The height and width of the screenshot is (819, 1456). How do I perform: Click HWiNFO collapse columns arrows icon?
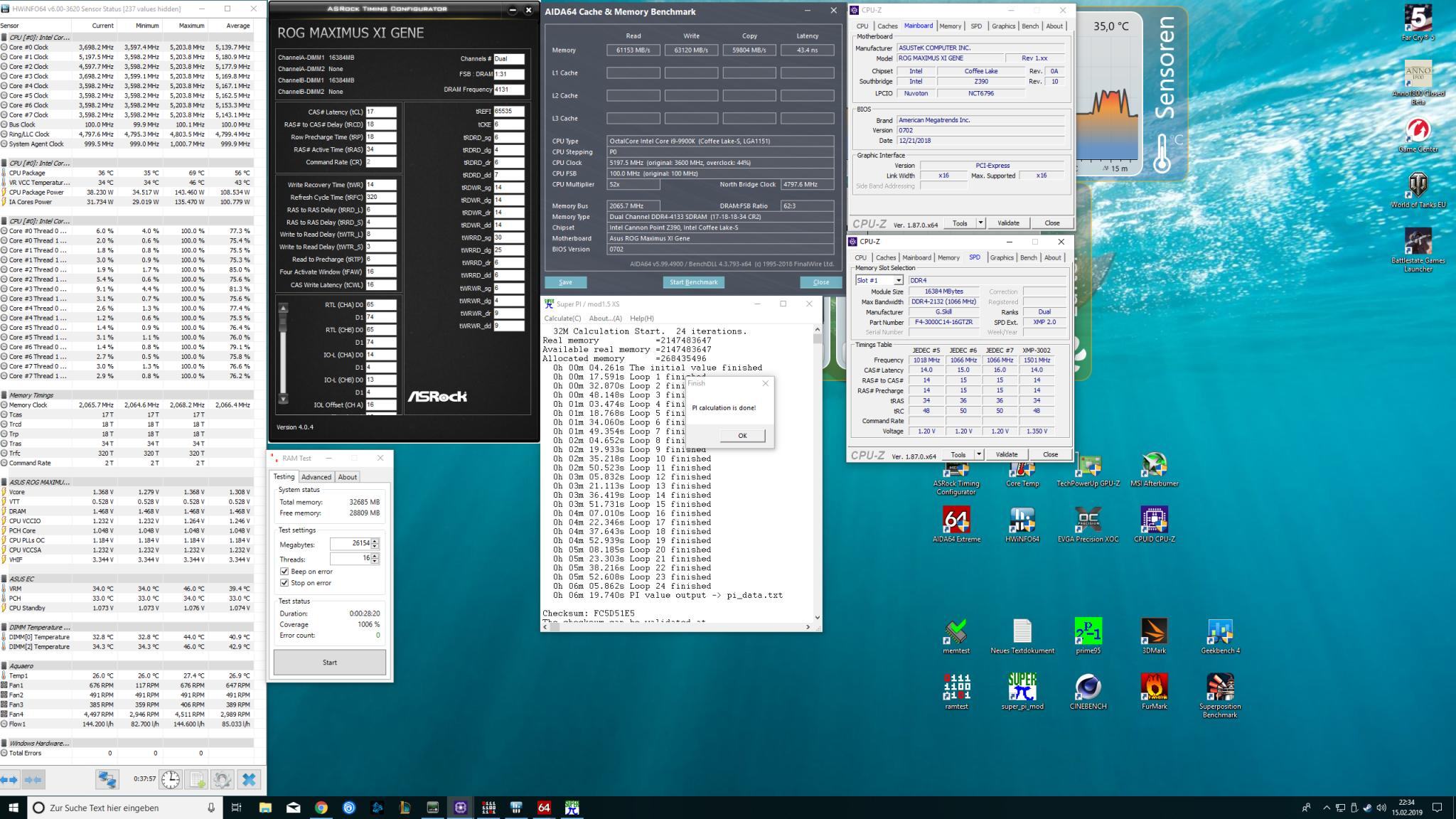coord(33,779)
